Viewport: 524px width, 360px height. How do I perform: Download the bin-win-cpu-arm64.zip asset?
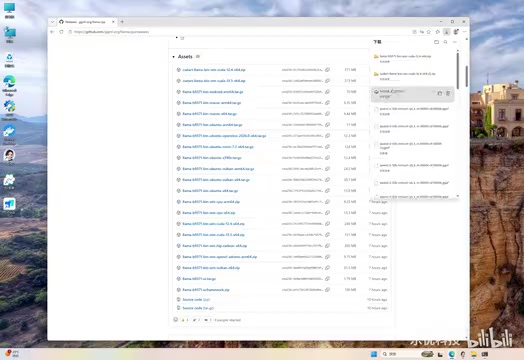click(211, 202)
